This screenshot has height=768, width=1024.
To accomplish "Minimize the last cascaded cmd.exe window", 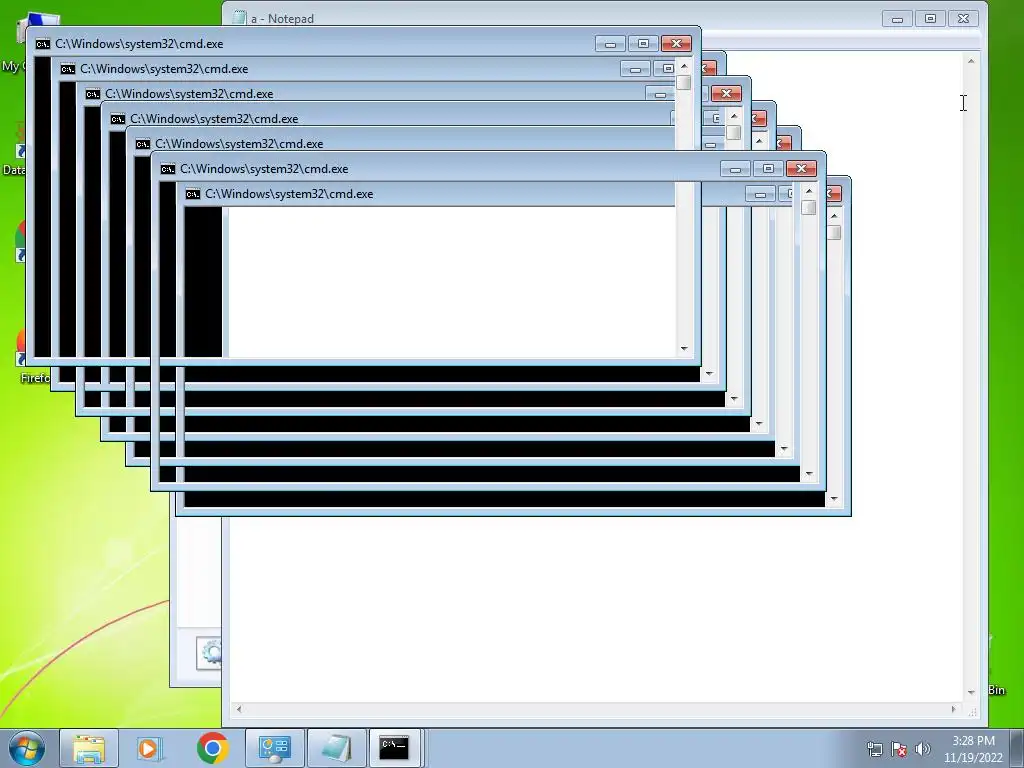I will pyautogui.click(x=760, y=194).
